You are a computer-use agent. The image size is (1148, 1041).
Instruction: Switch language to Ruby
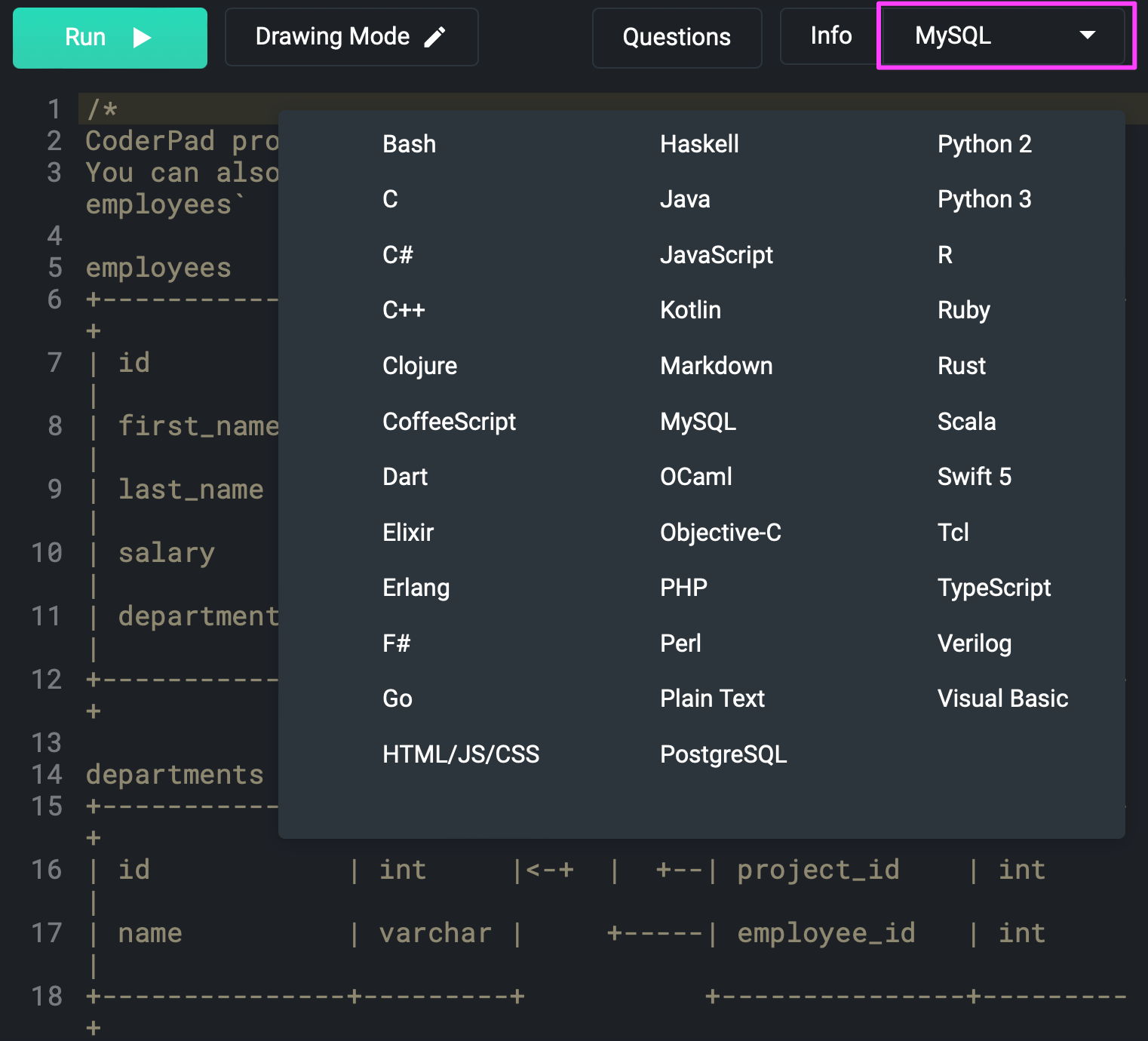pyautogui.click(x=964, y=310)
